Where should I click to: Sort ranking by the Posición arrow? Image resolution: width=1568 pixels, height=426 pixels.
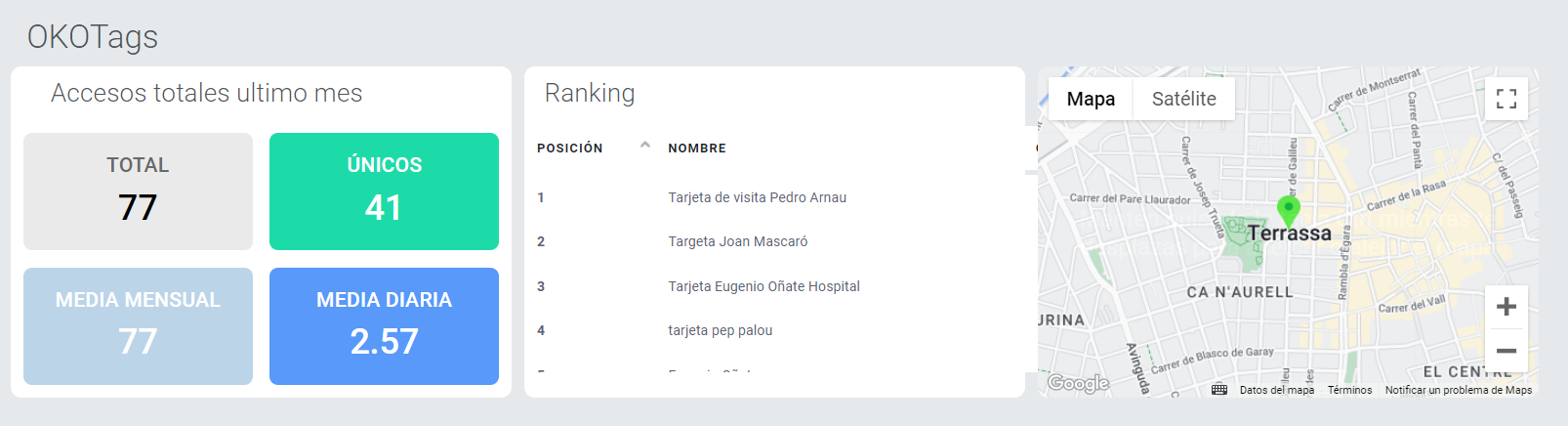[644, 146]
